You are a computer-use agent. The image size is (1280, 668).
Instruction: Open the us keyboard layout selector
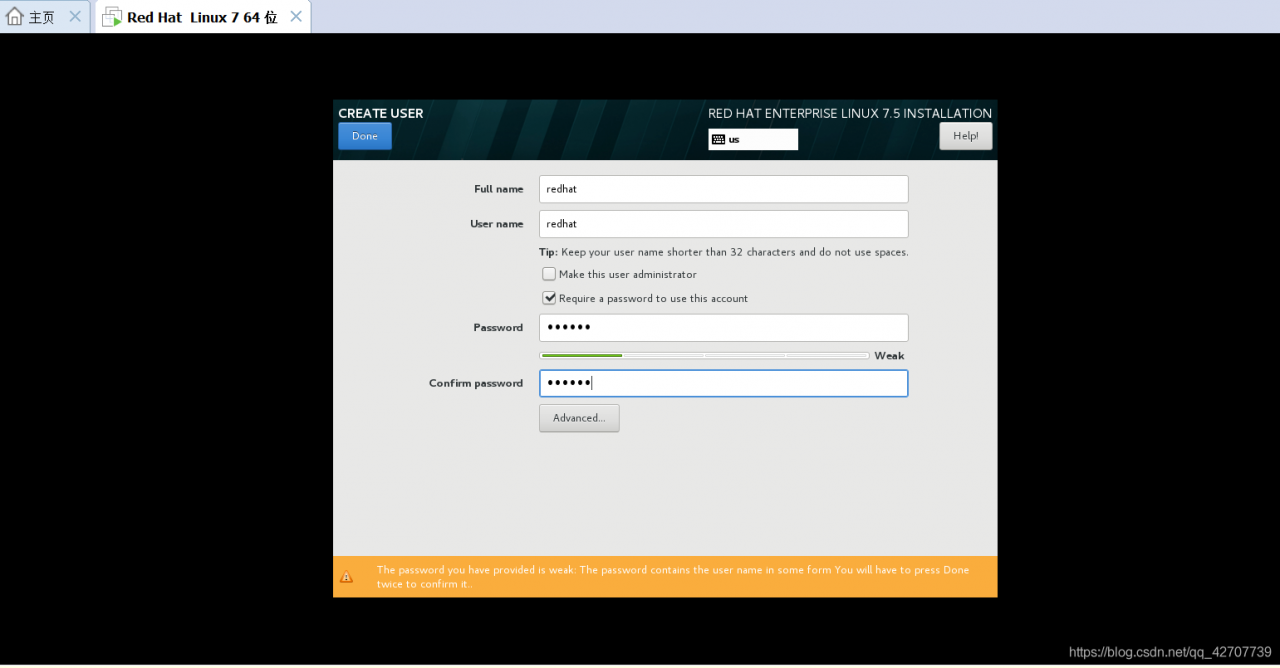pos(753,139)
